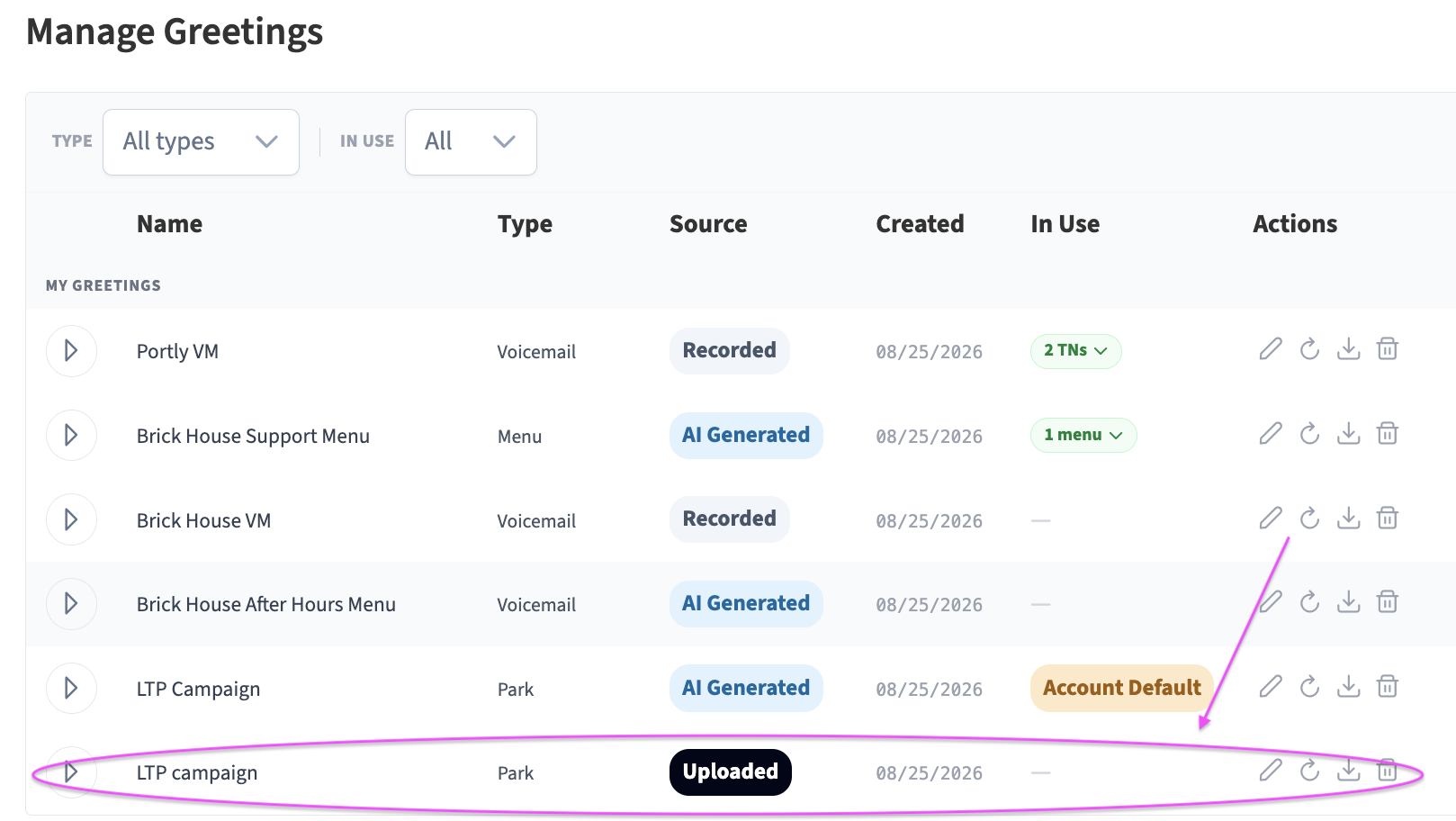Click refresh icon for Brick House Support Menu
Viewport: 1456px width, 821px height.
[x=1309, y=434]
